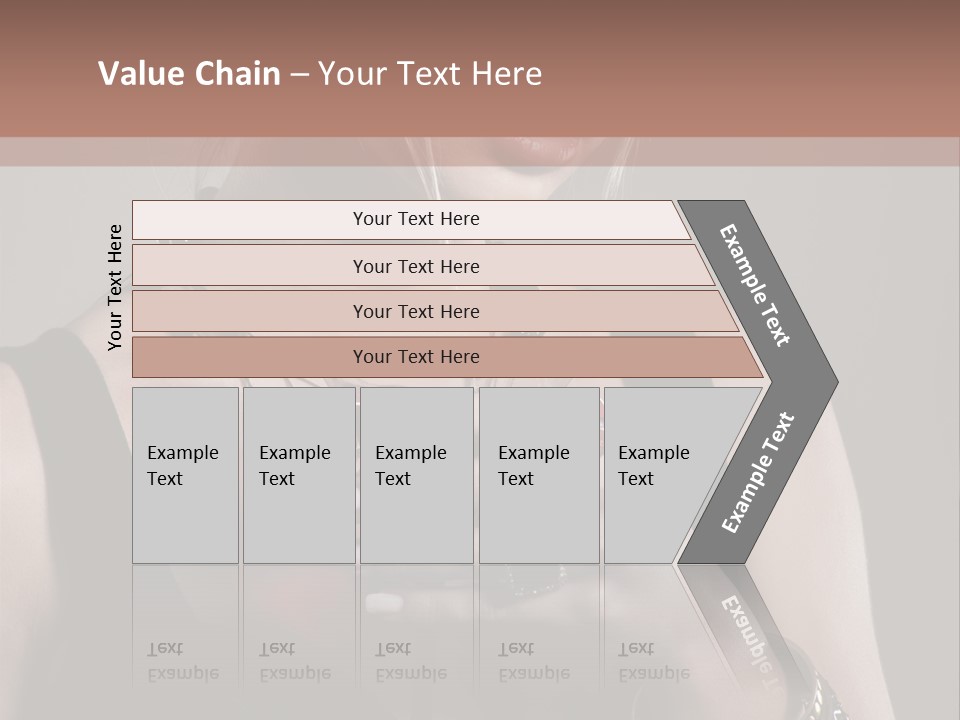Image resolution: width=960 pixels, height=720 pixels.
Task: Select the fourth "Example Text" gray box
Action: pos(538,474)
